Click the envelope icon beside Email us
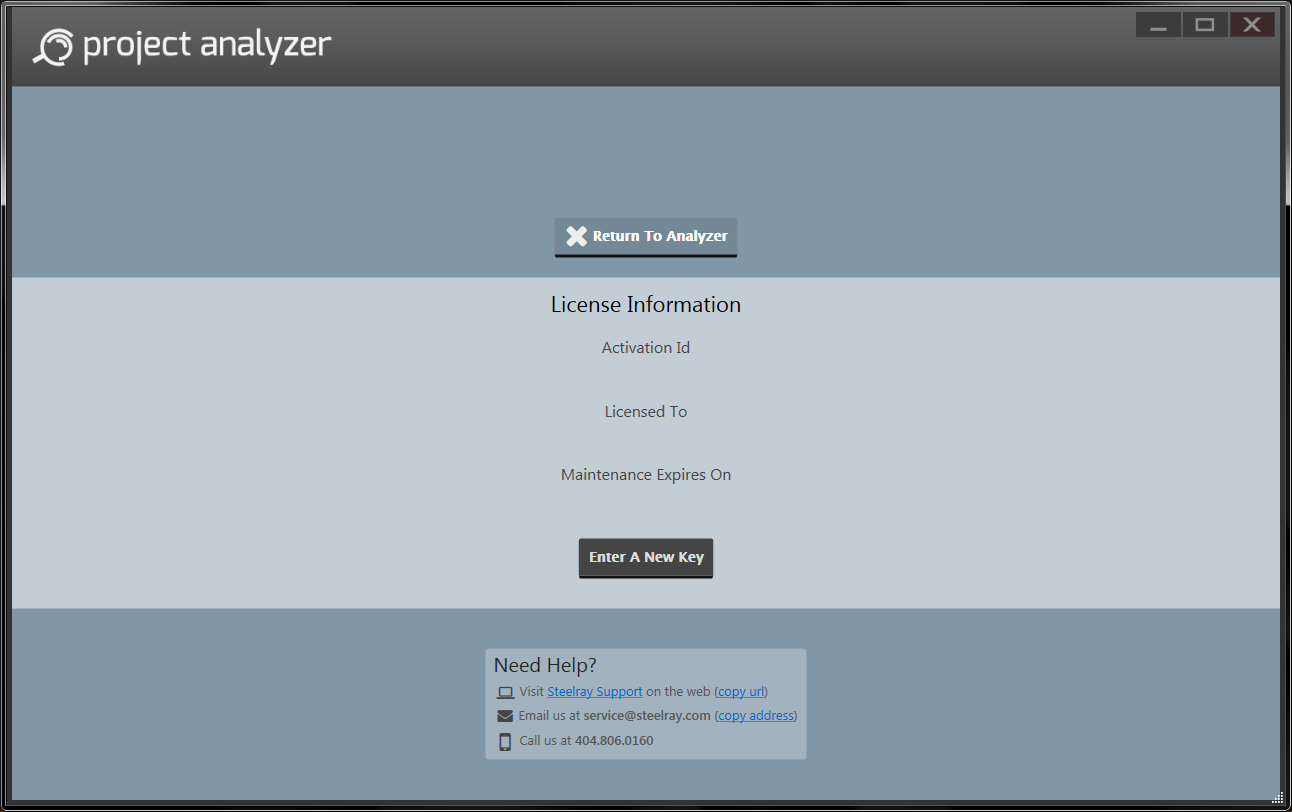 pyautogui.click(x=505, y=716)
